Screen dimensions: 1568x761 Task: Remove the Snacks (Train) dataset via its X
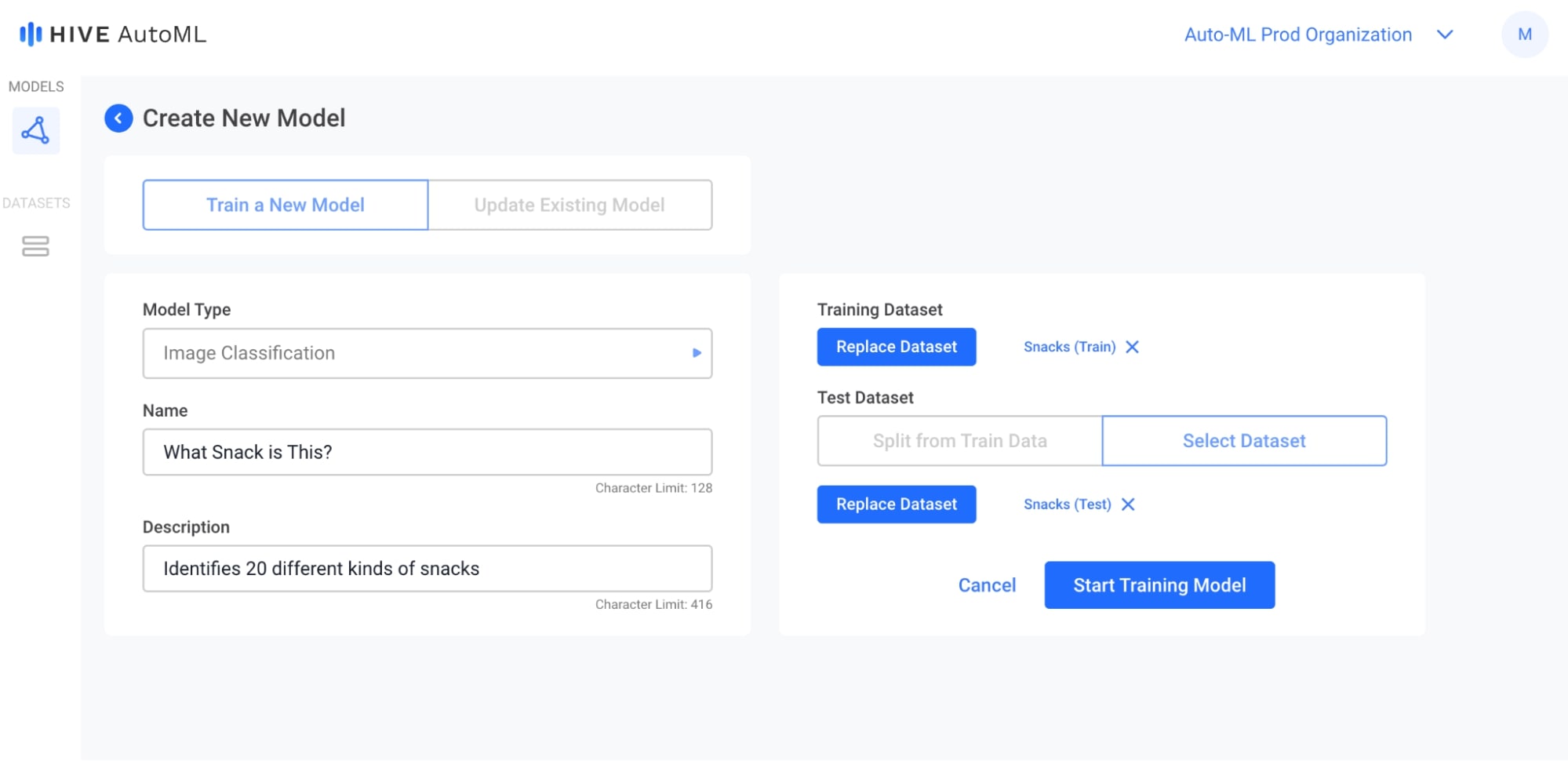coord(1133,346)
